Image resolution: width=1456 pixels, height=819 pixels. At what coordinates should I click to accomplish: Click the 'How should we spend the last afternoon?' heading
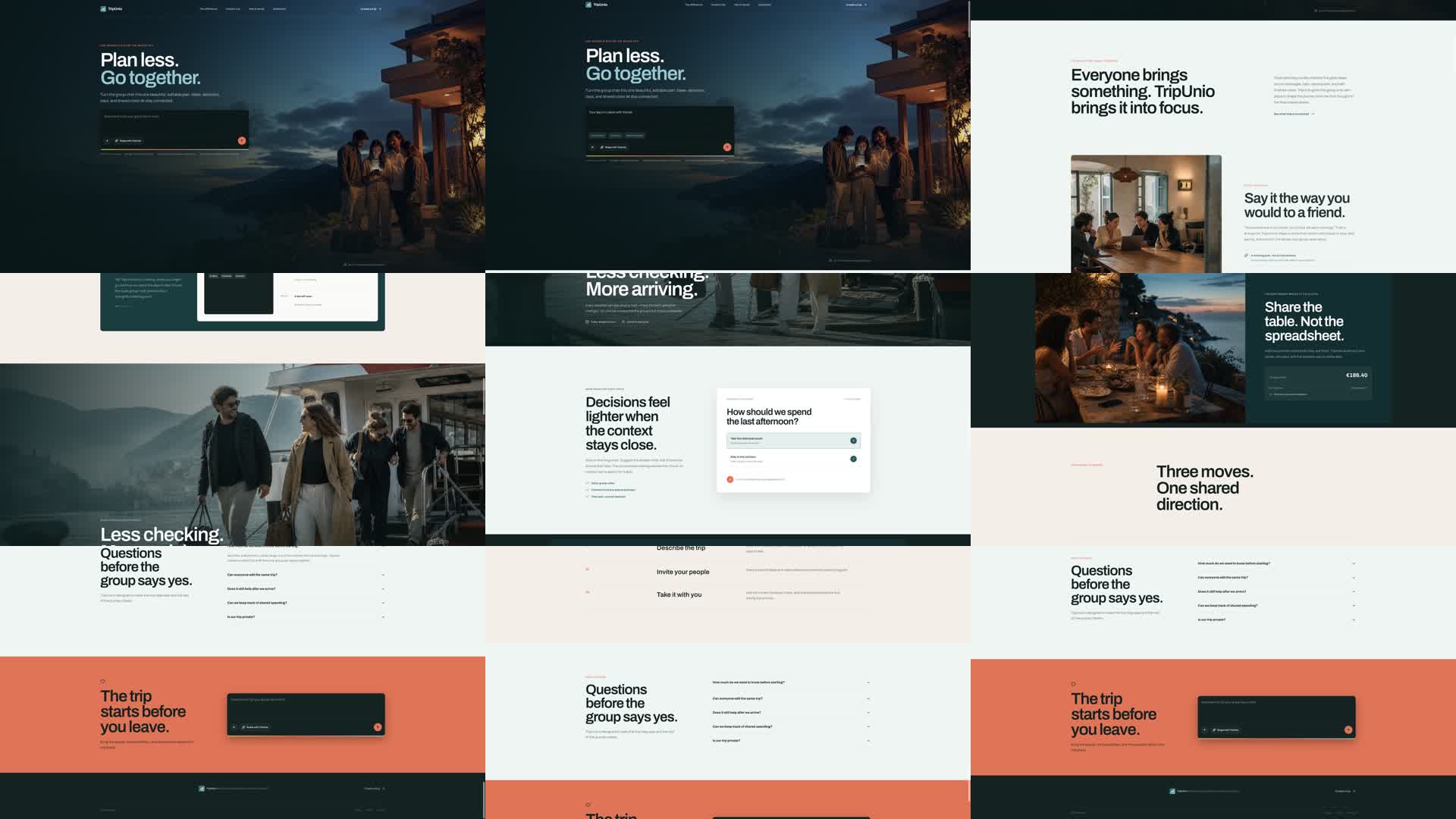[769, 416]
